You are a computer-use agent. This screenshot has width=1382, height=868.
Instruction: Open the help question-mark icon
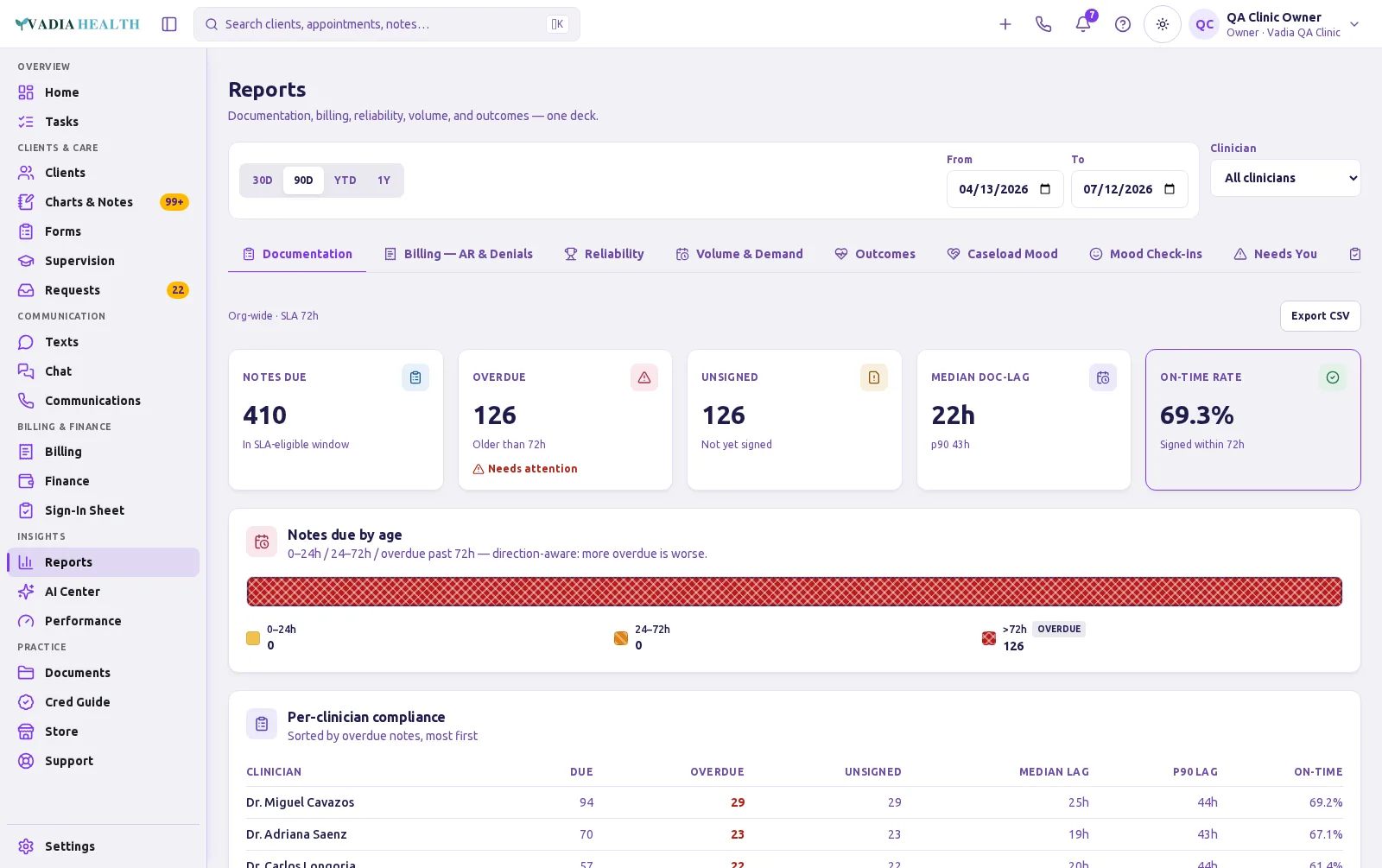pyautogui.click(x=1123, y=24)
